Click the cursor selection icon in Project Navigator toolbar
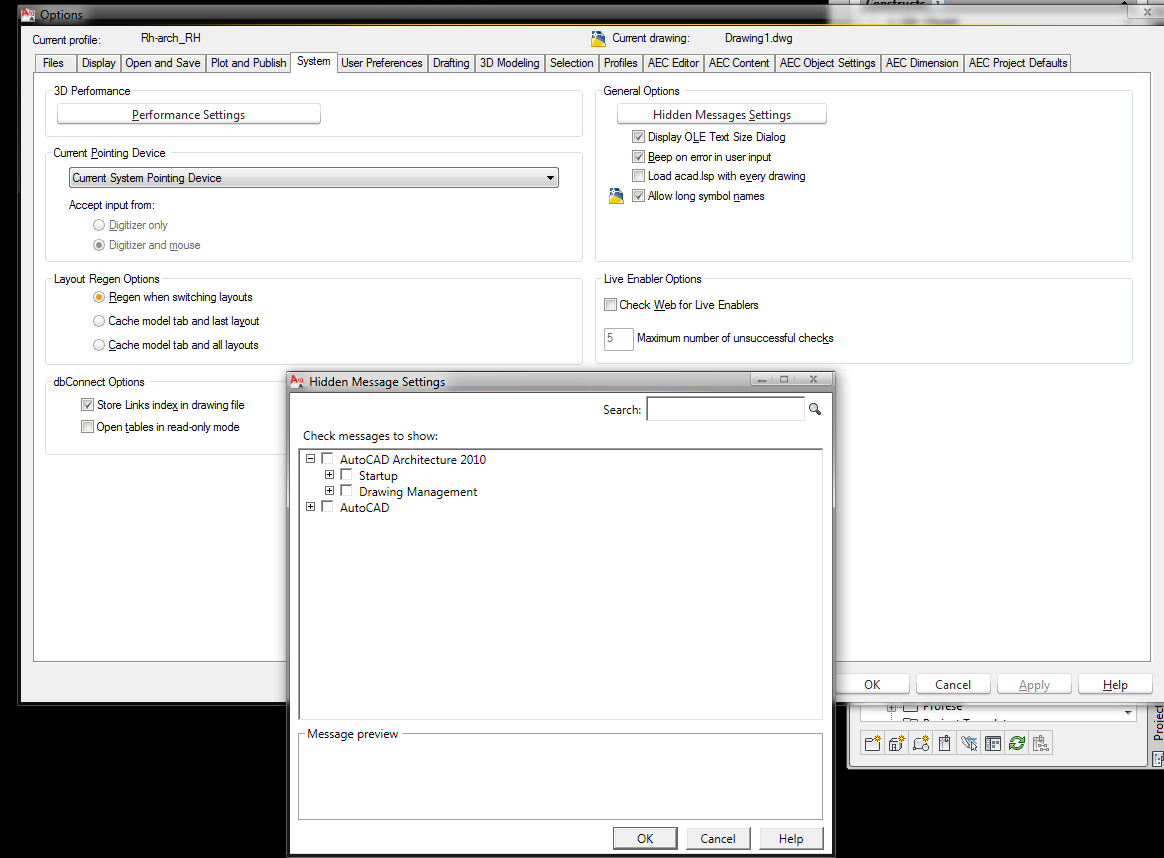 coord(969,743)
